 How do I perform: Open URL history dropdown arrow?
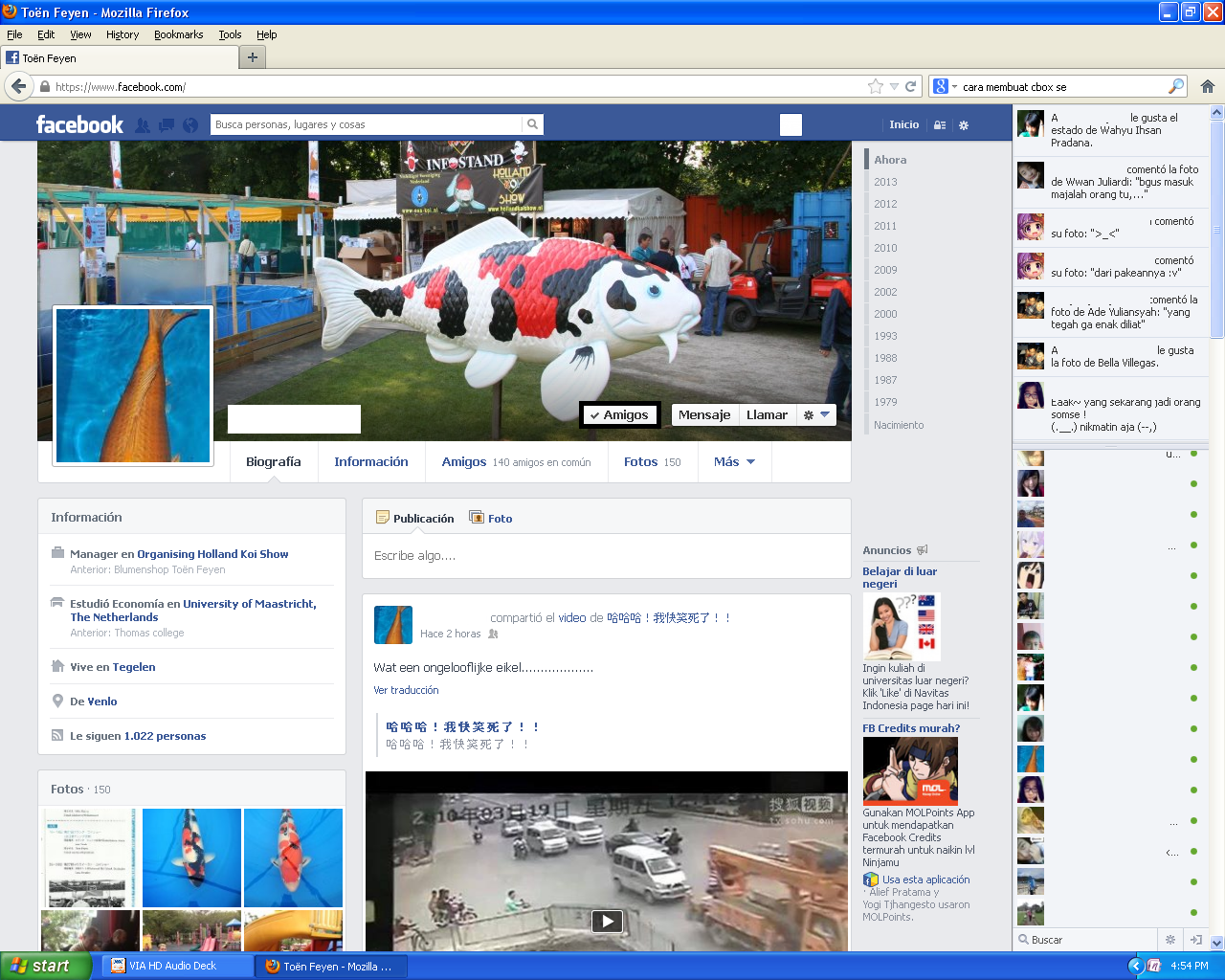click(894, 86)
